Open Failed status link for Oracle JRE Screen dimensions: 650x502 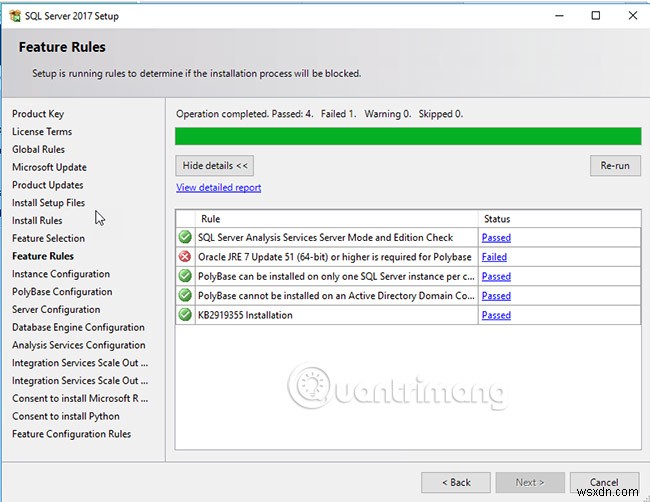[x=494, y=257]
